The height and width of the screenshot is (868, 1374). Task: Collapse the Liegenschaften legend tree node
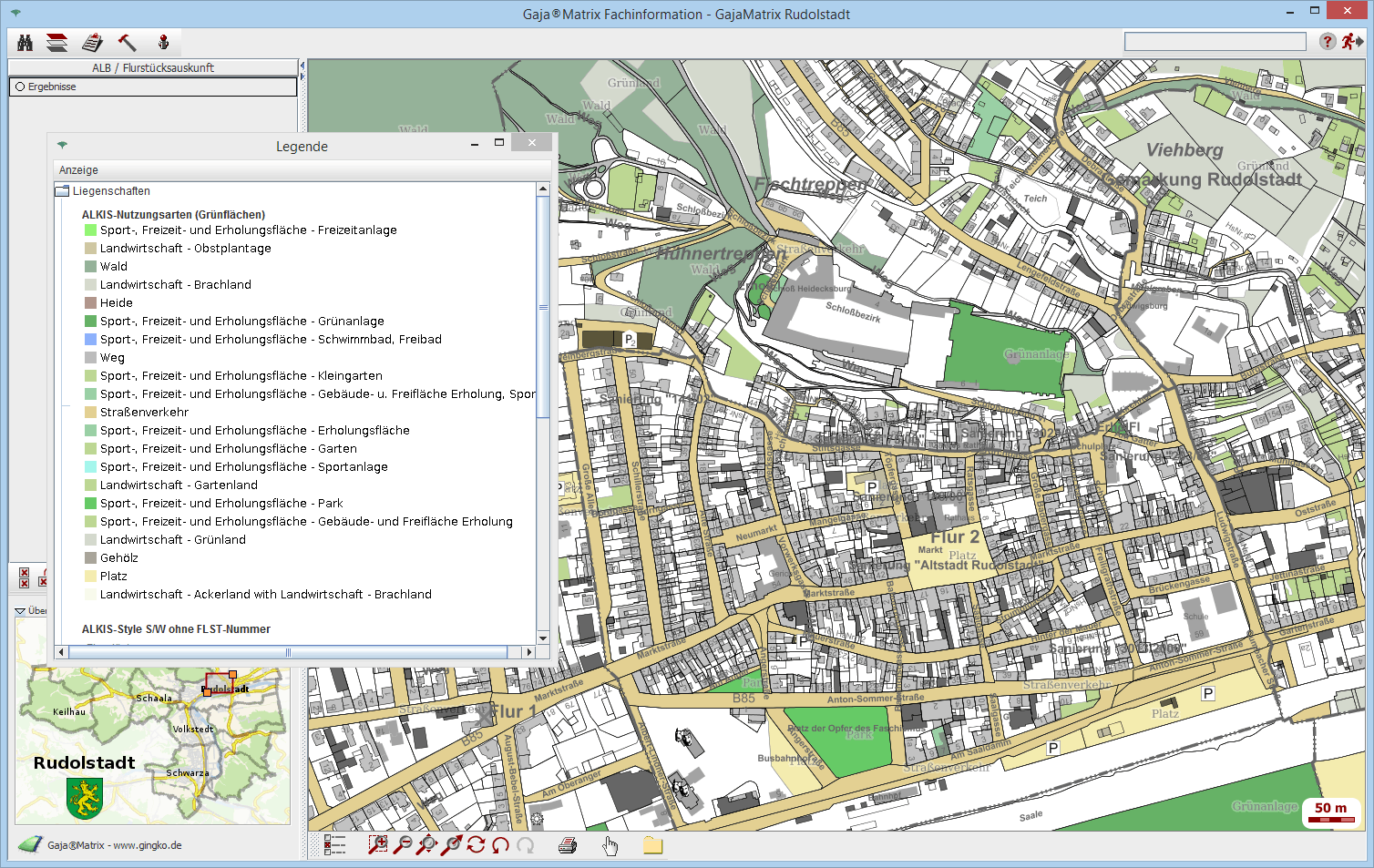[62, 191]
